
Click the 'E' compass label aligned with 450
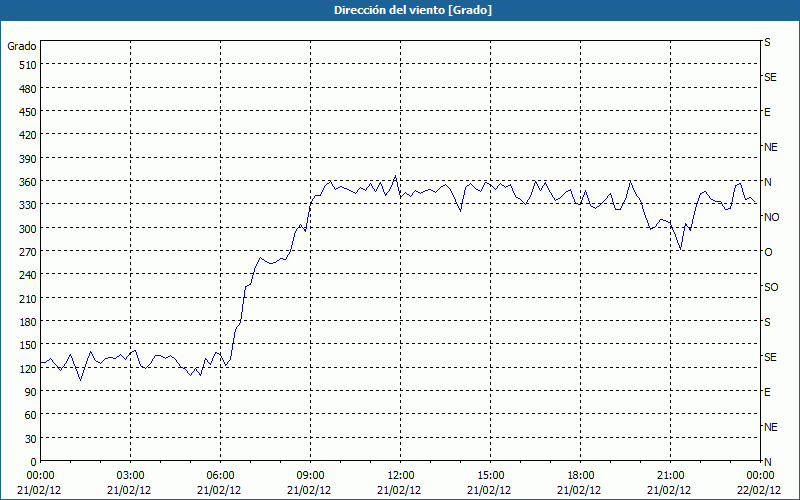[x=767, y=112]
